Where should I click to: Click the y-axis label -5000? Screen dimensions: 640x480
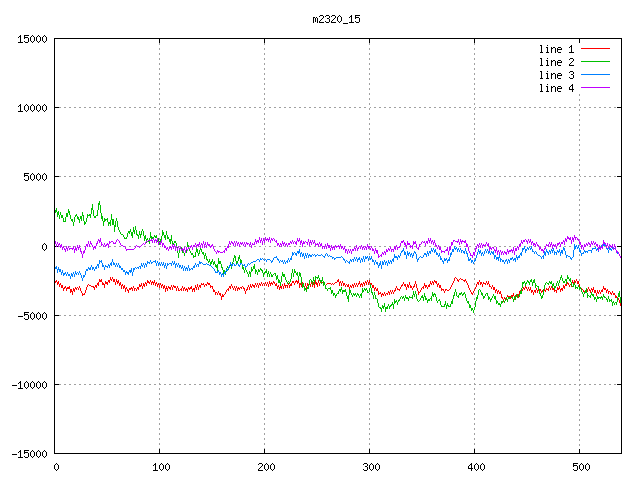coord(32,316)
